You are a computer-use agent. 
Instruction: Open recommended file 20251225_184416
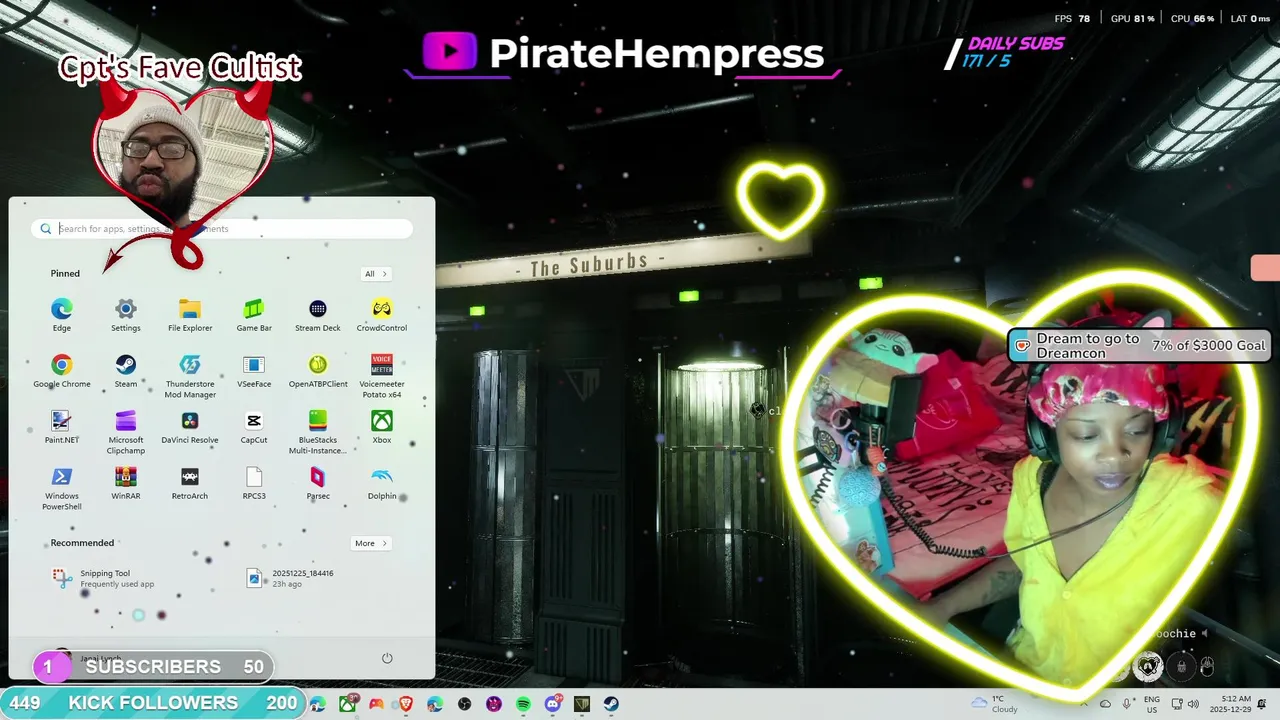(x=290, y=578)
